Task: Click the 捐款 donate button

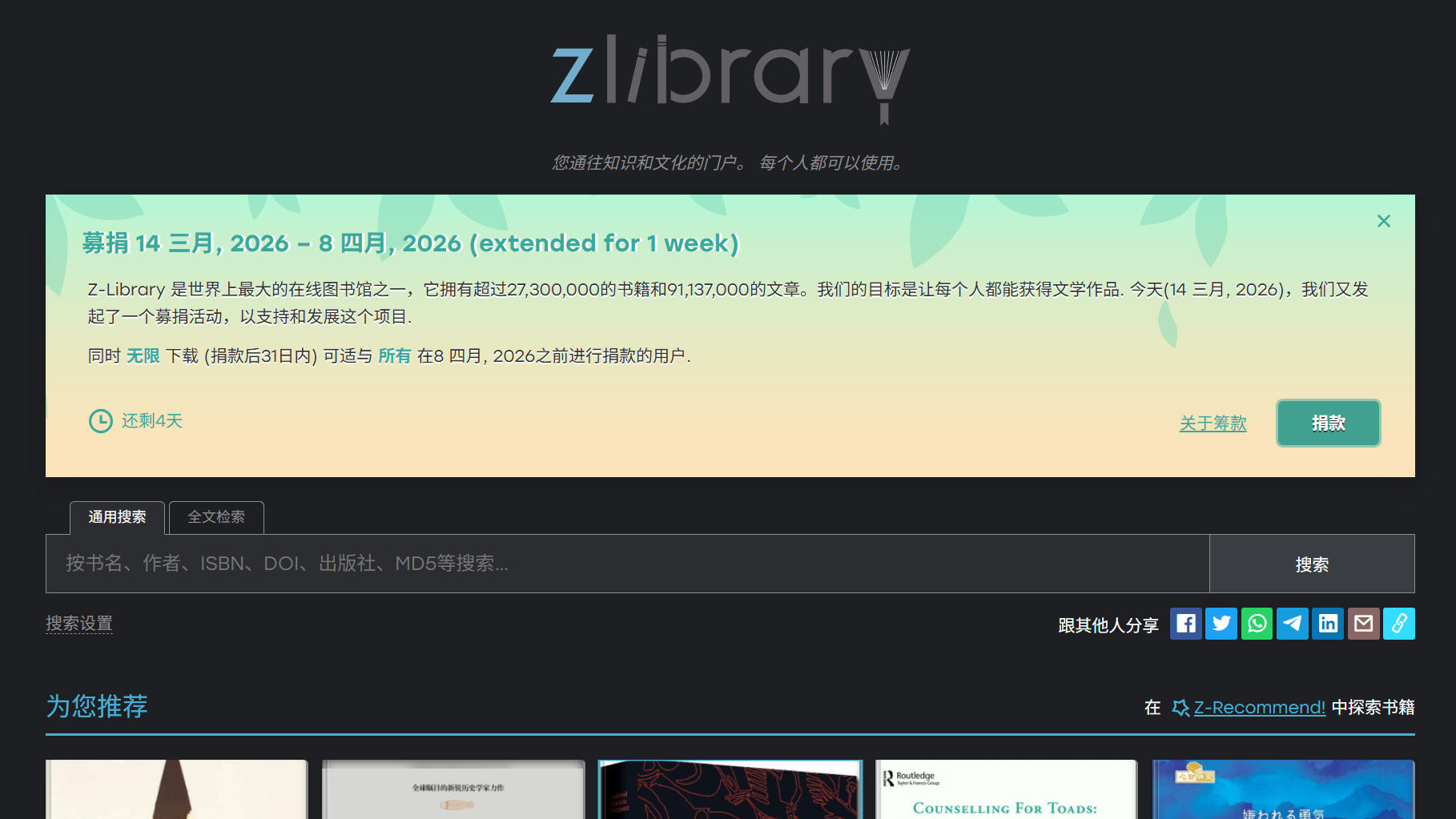Action: pyautogui.click(x=1328, y=423)
